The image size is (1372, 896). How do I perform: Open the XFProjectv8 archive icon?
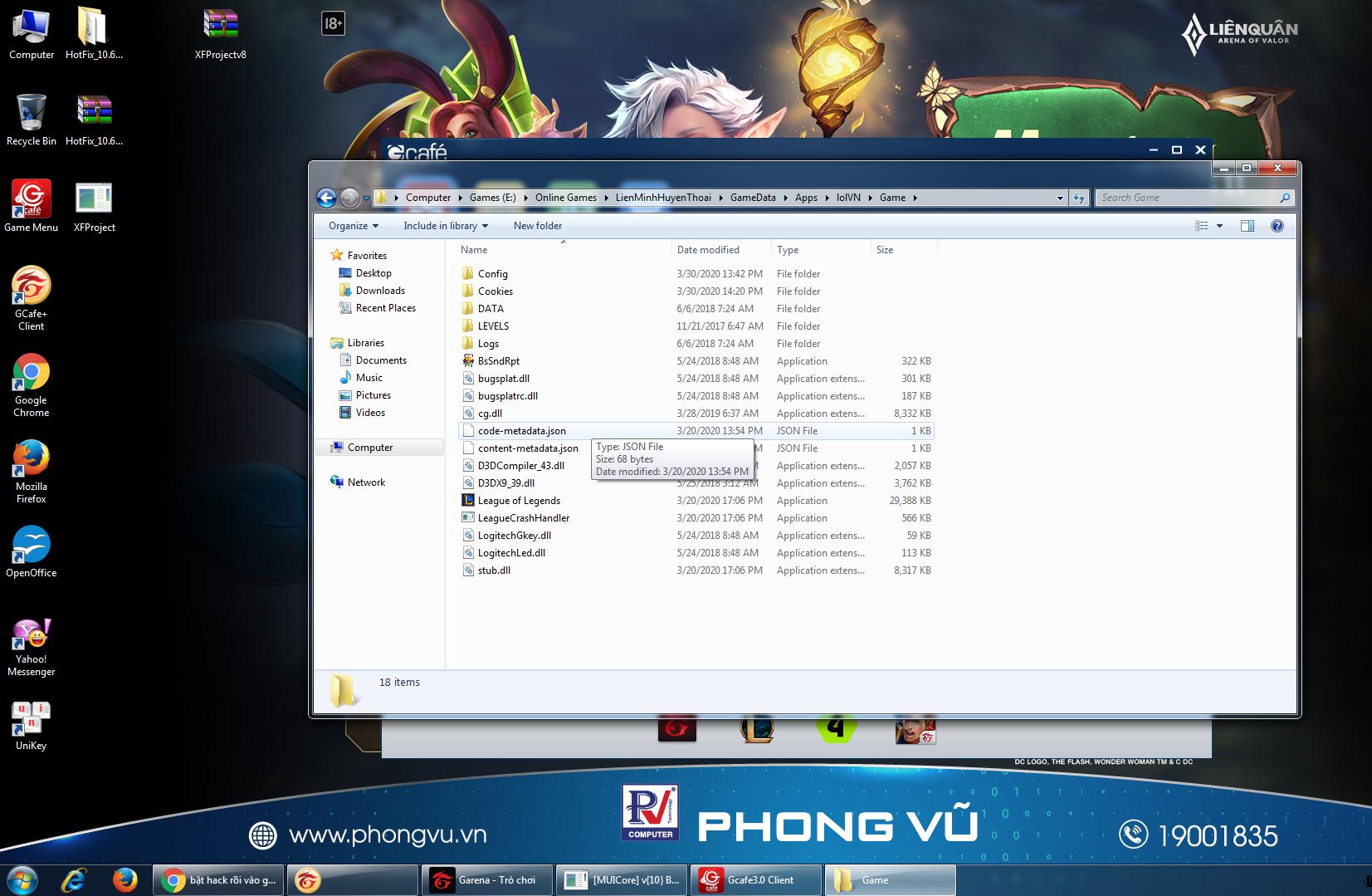tap(220, 33)
